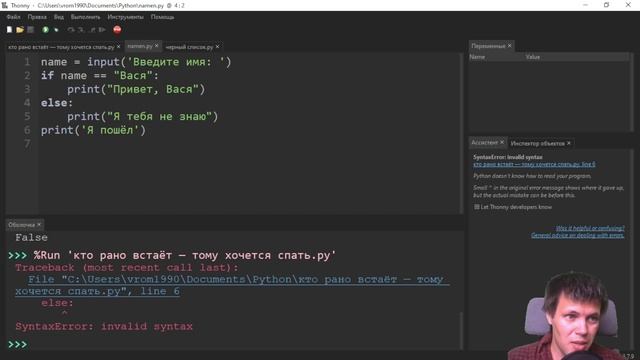
Task: Click 'SyntaxError: invalid syntax' in shell
Action: point(104,327)
